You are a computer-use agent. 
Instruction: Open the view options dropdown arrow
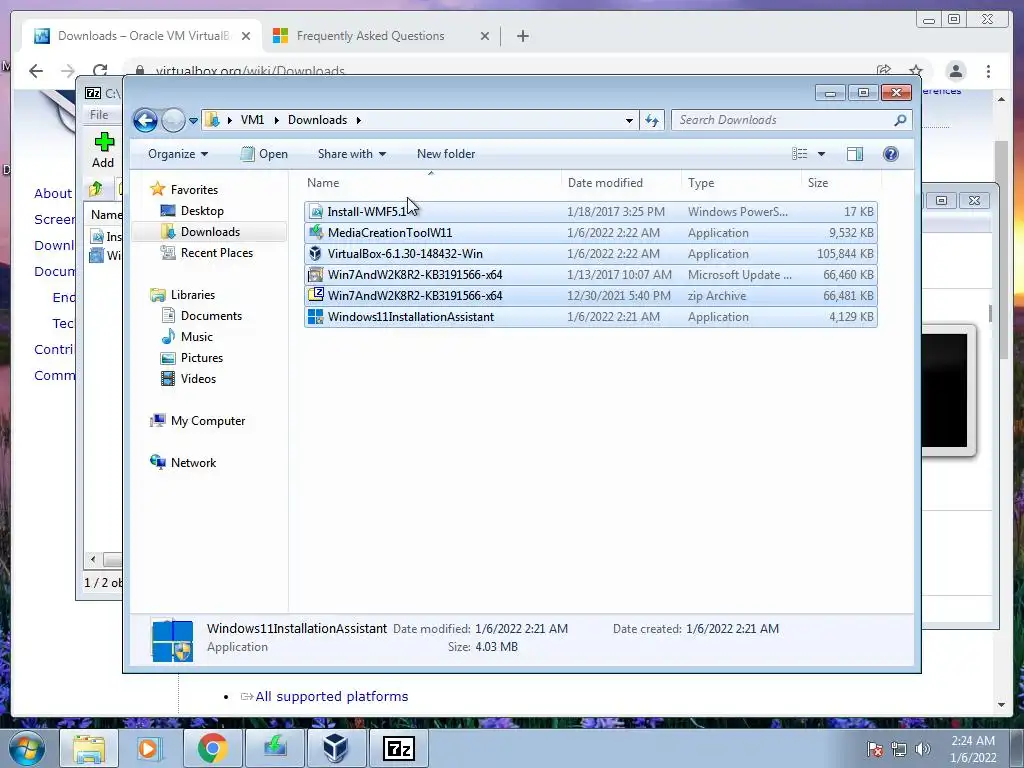(822, 154)
